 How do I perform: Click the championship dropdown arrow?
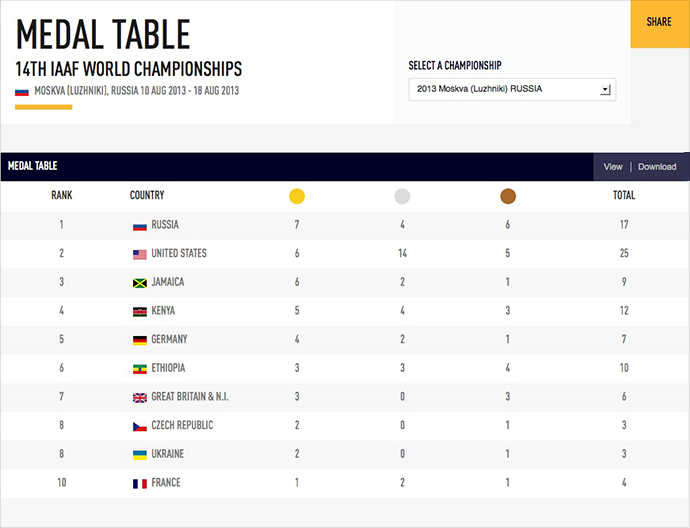point(606,90)
